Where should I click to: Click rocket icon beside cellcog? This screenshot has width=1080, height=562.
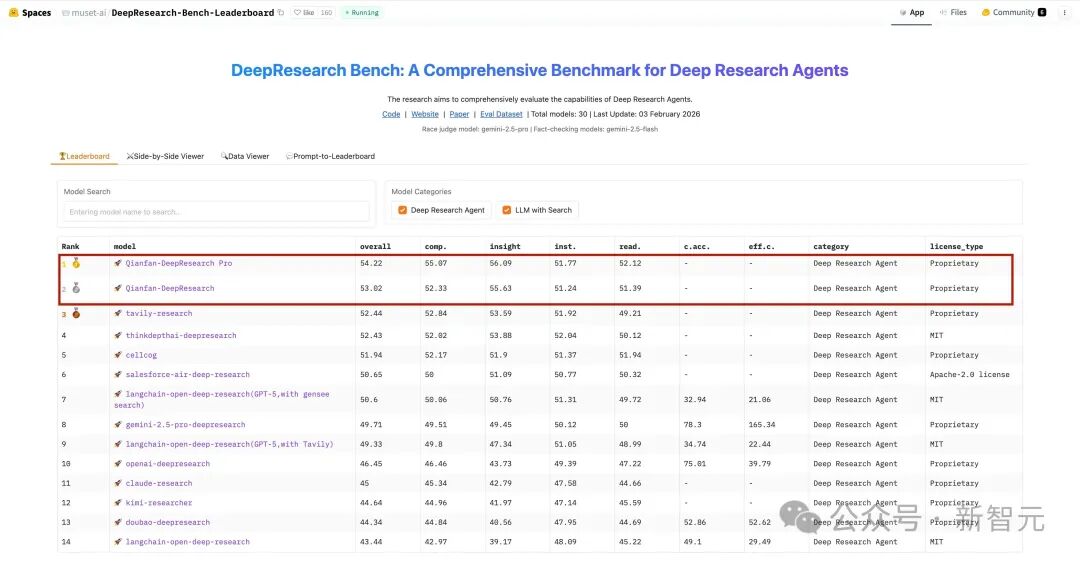[118, 355]
